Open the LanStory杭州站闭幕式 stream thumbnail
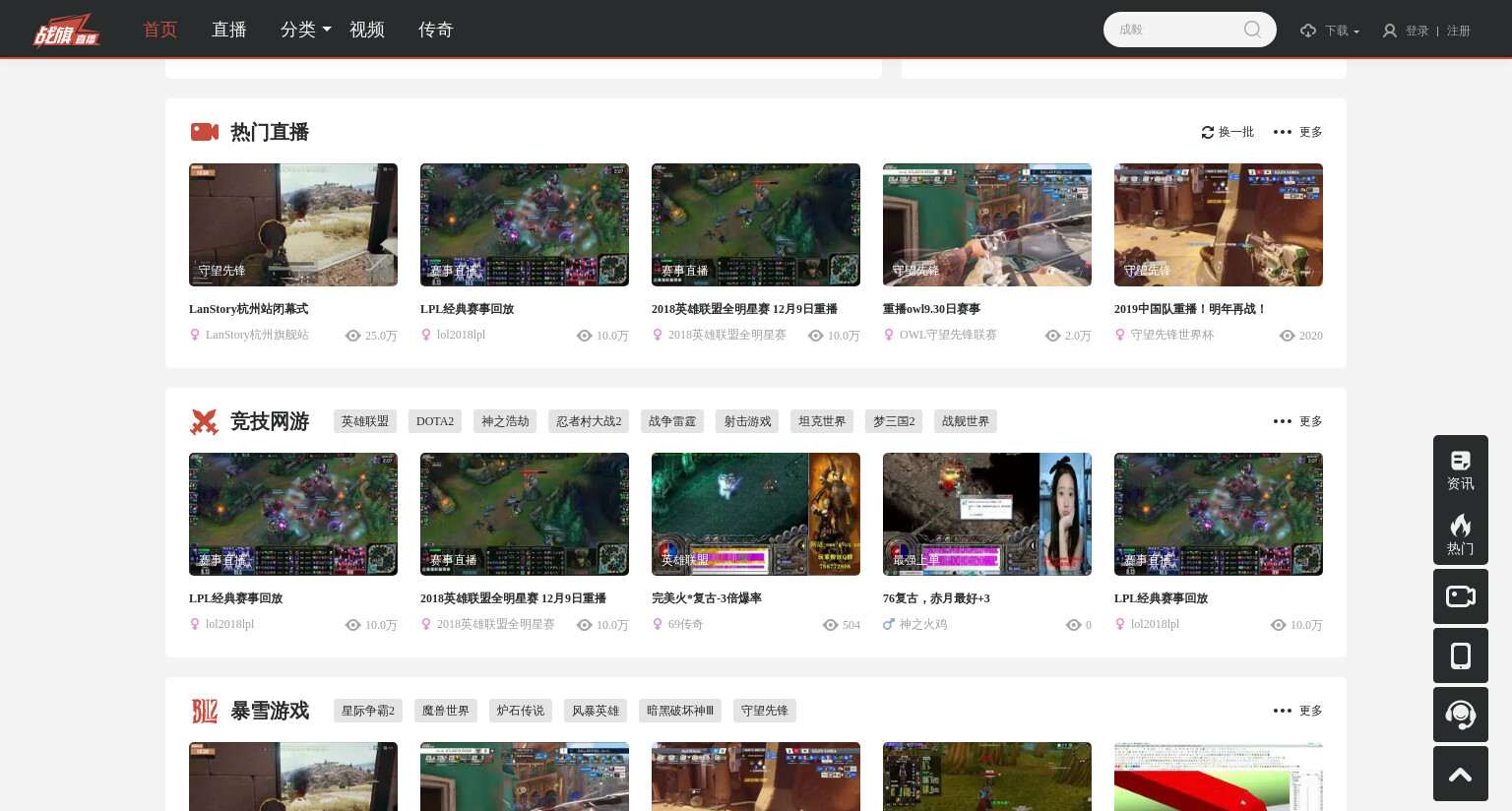This screenshot has width=1512, height=811. tap(293, 224)
